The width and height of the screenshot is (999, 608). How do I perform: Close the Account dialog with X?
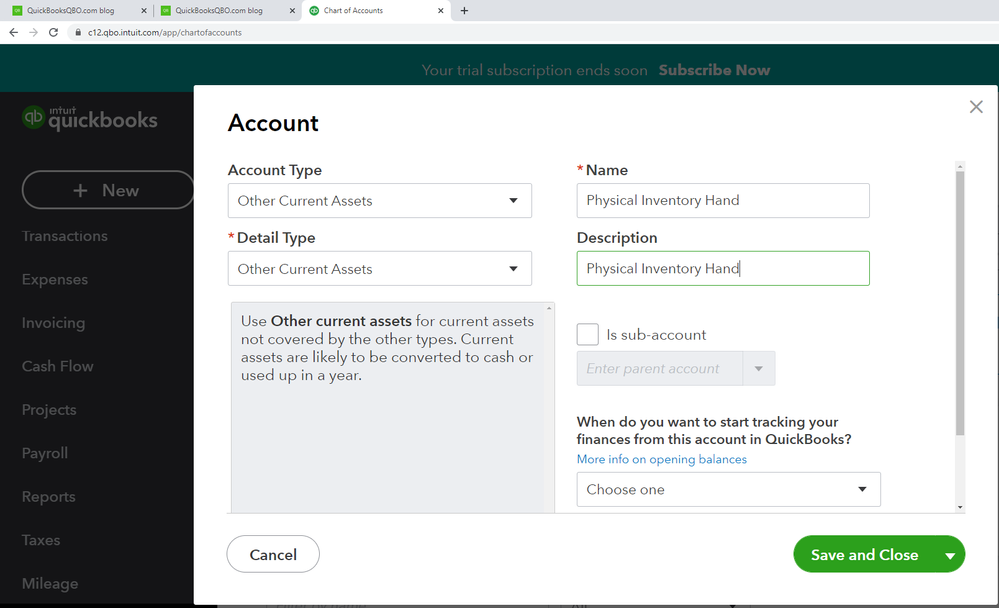pyautogui.click(x=975, y=107)
